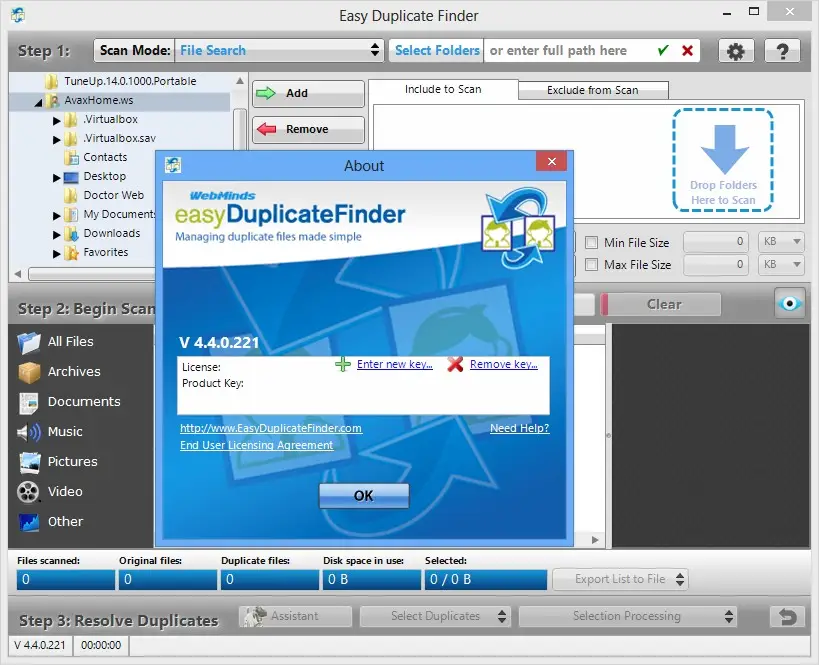Click folder tree scroll-up arrow
Screen dimensions: 819x665
(x=240, y=81)
